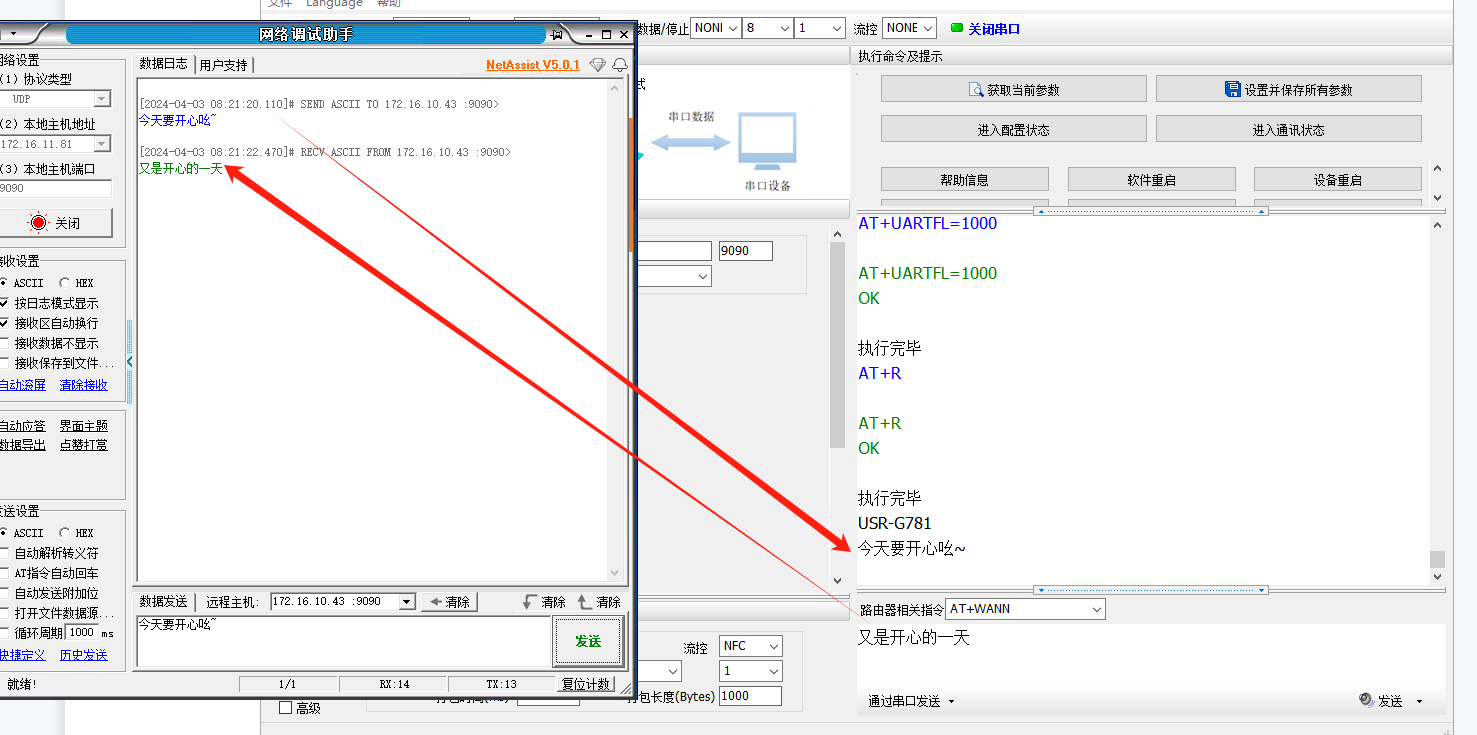Image resolution: width=1477 pixels, height=735 pixels.
Task: Click the command log vertical scrollbar thumb
Action: point(1437,559)
